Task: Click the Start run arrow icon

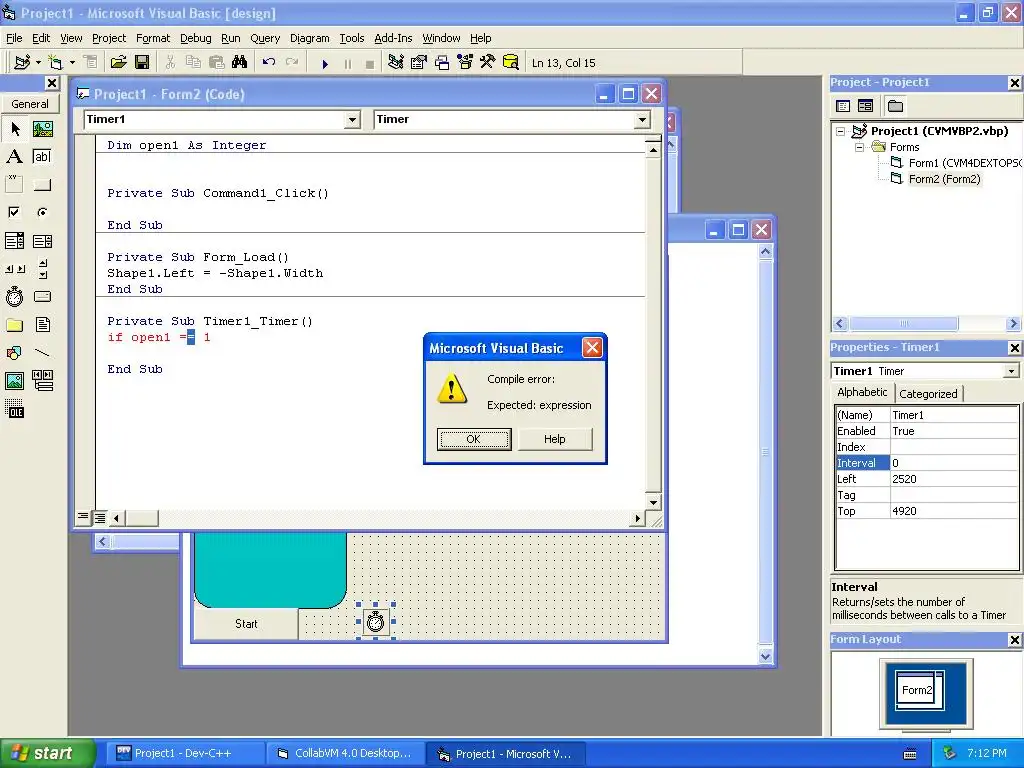Action: click(325, 63)
